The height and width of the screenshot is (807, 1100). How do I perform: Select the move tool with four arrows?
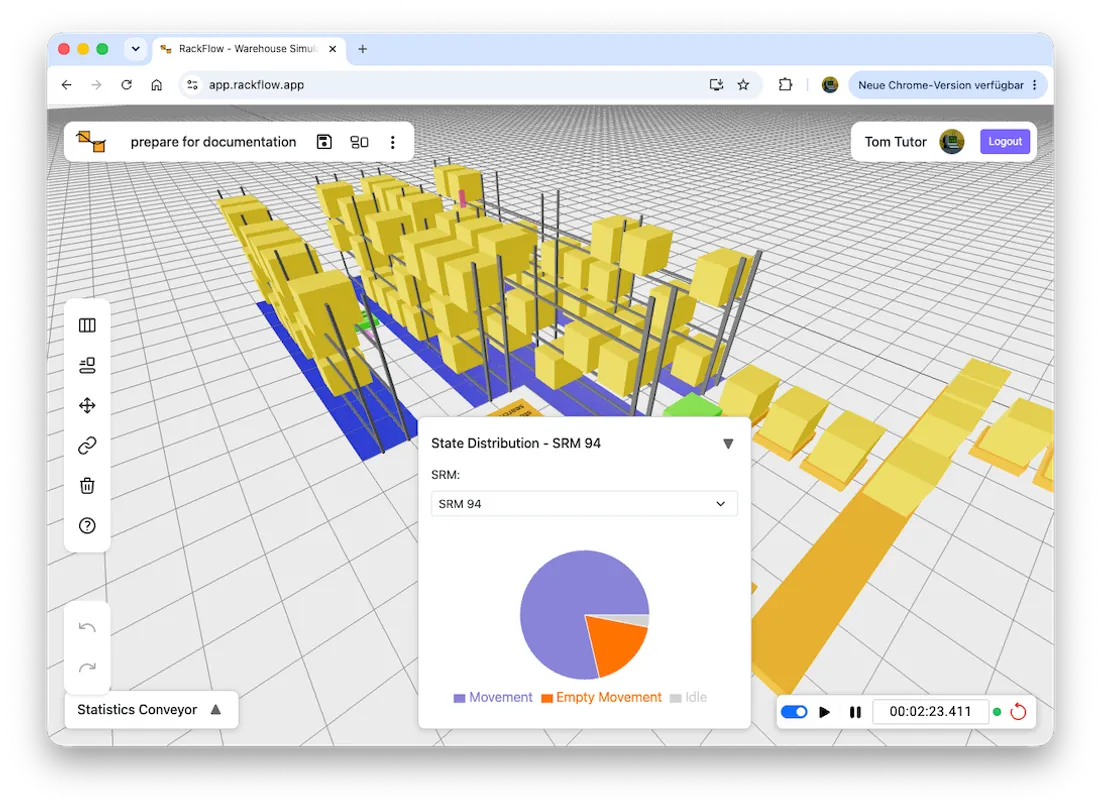(x=87, y=405)
